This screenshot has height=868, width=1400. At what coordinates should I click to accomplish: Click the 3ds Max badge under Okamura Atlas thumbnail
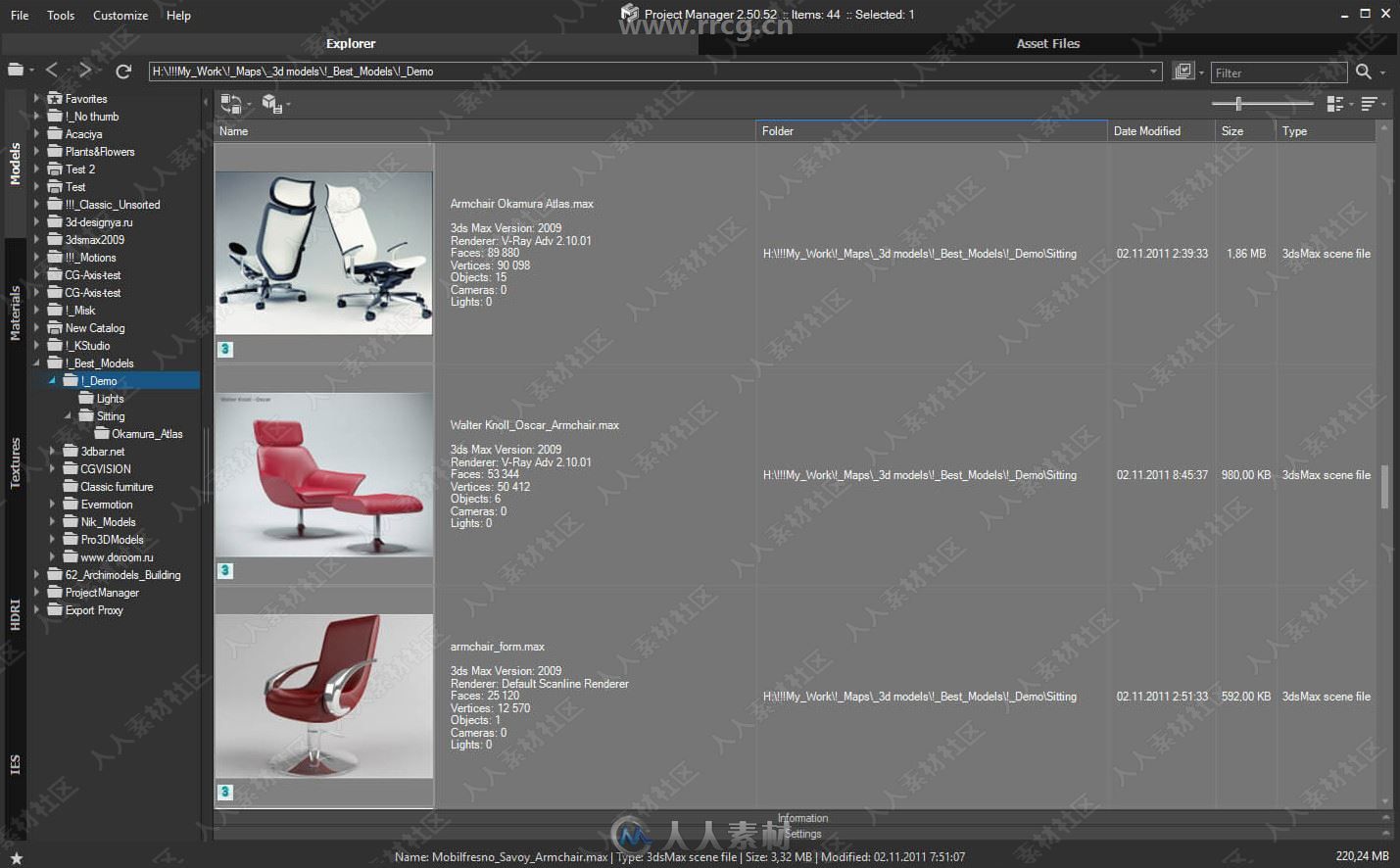[x=225, y=349]
